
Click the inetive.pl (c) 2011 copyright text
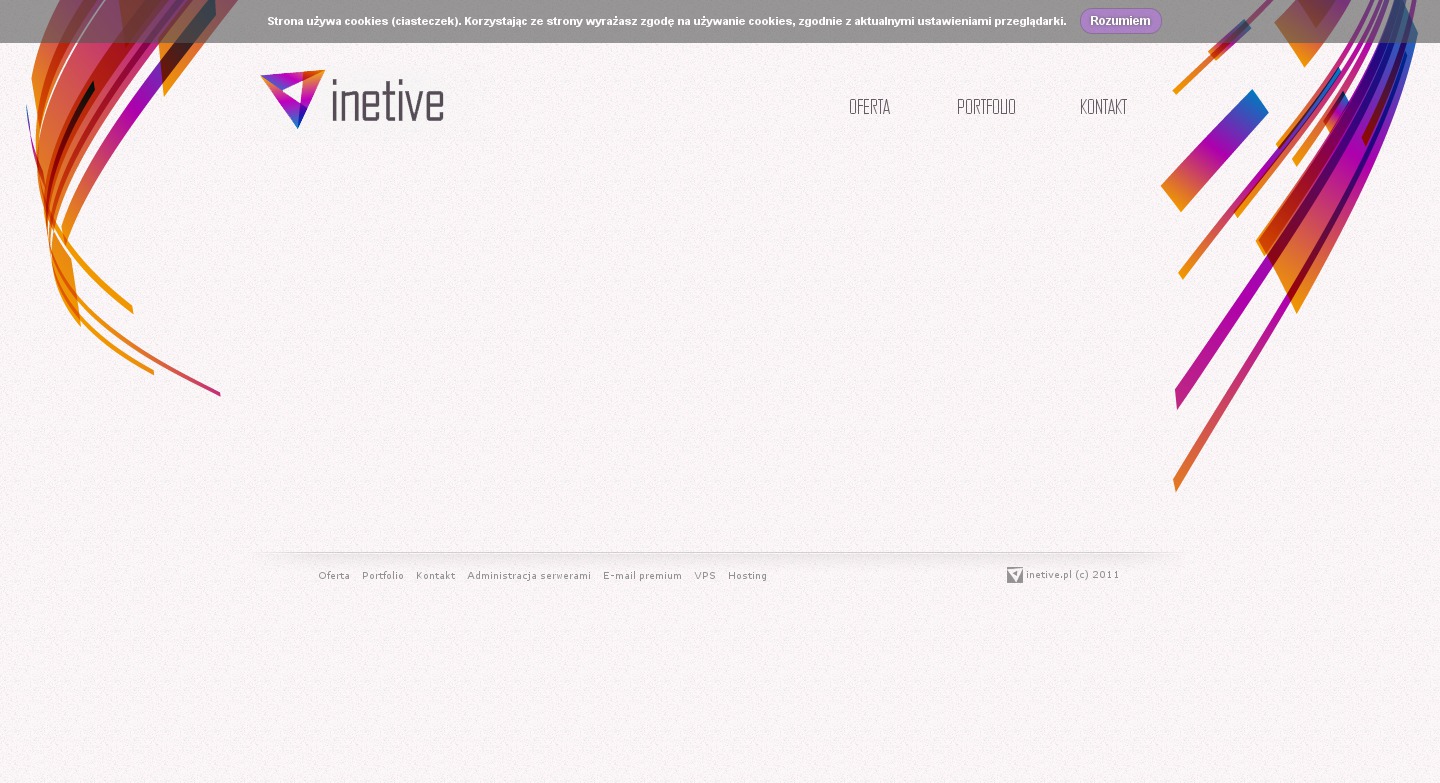click(x=1072, y=575)
